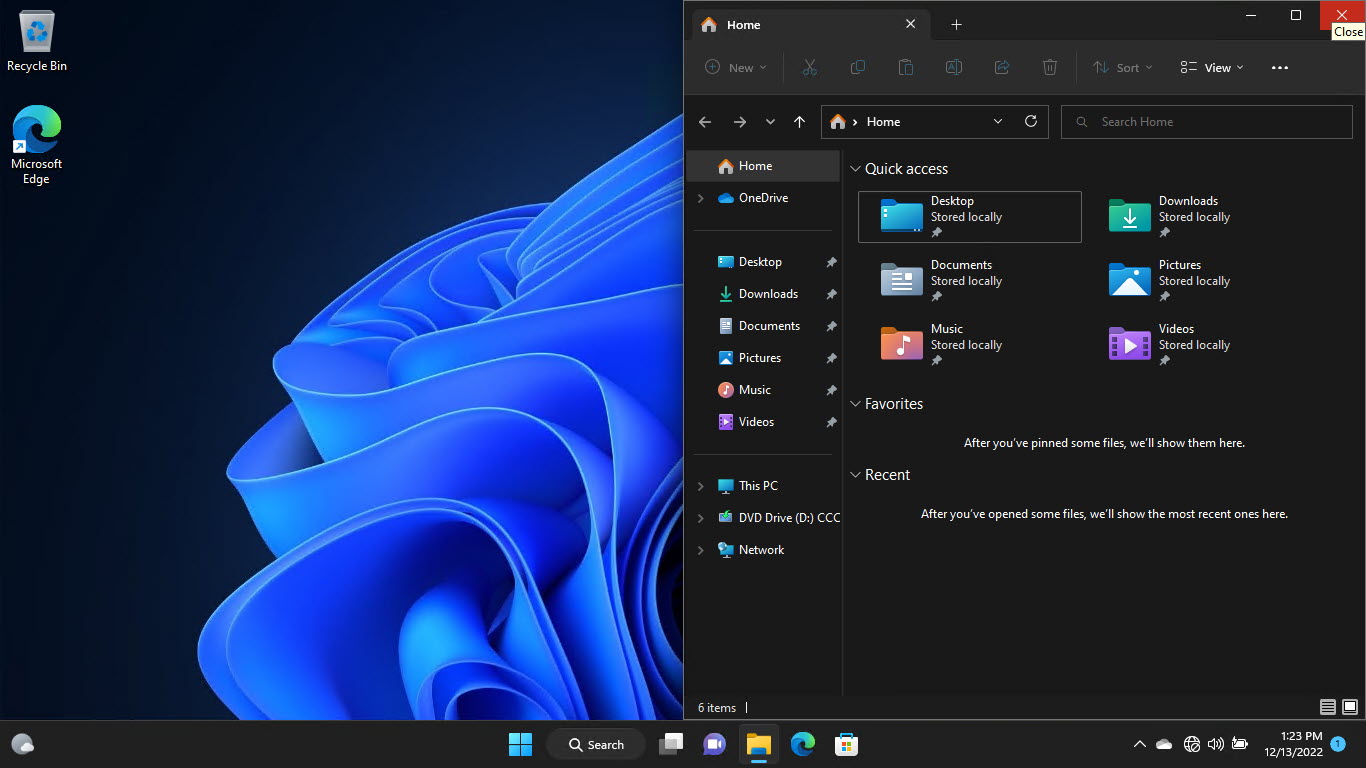
Task: Open the Sort dropdown
Action: coord(1122,67)
